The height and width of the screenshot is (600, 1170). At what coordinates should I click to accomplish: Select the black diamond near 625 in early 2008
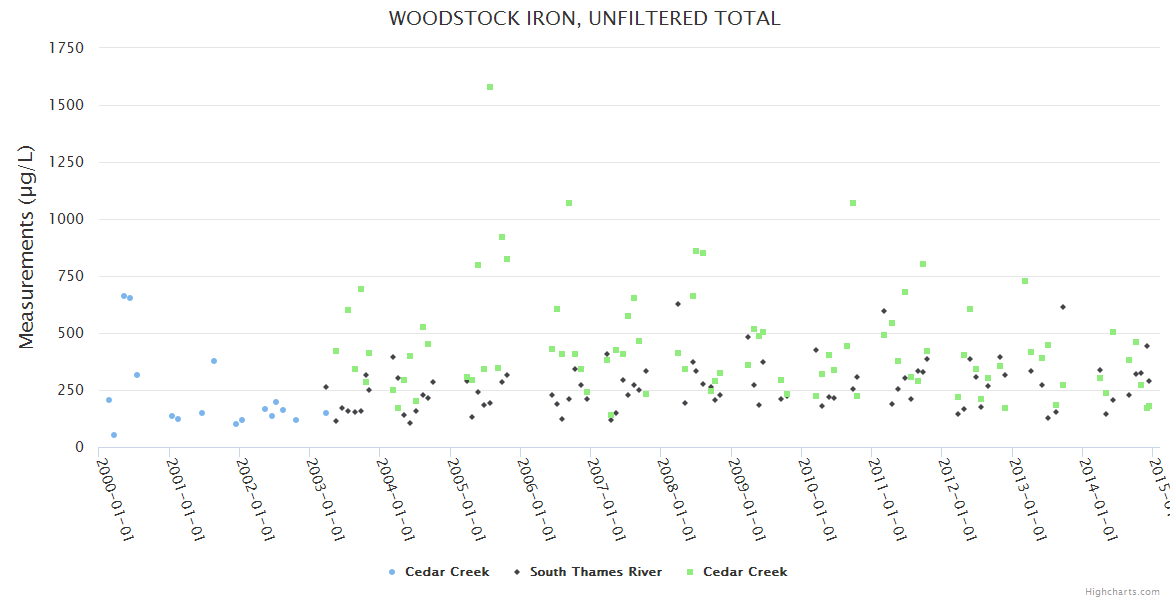[x=678, y=304]
